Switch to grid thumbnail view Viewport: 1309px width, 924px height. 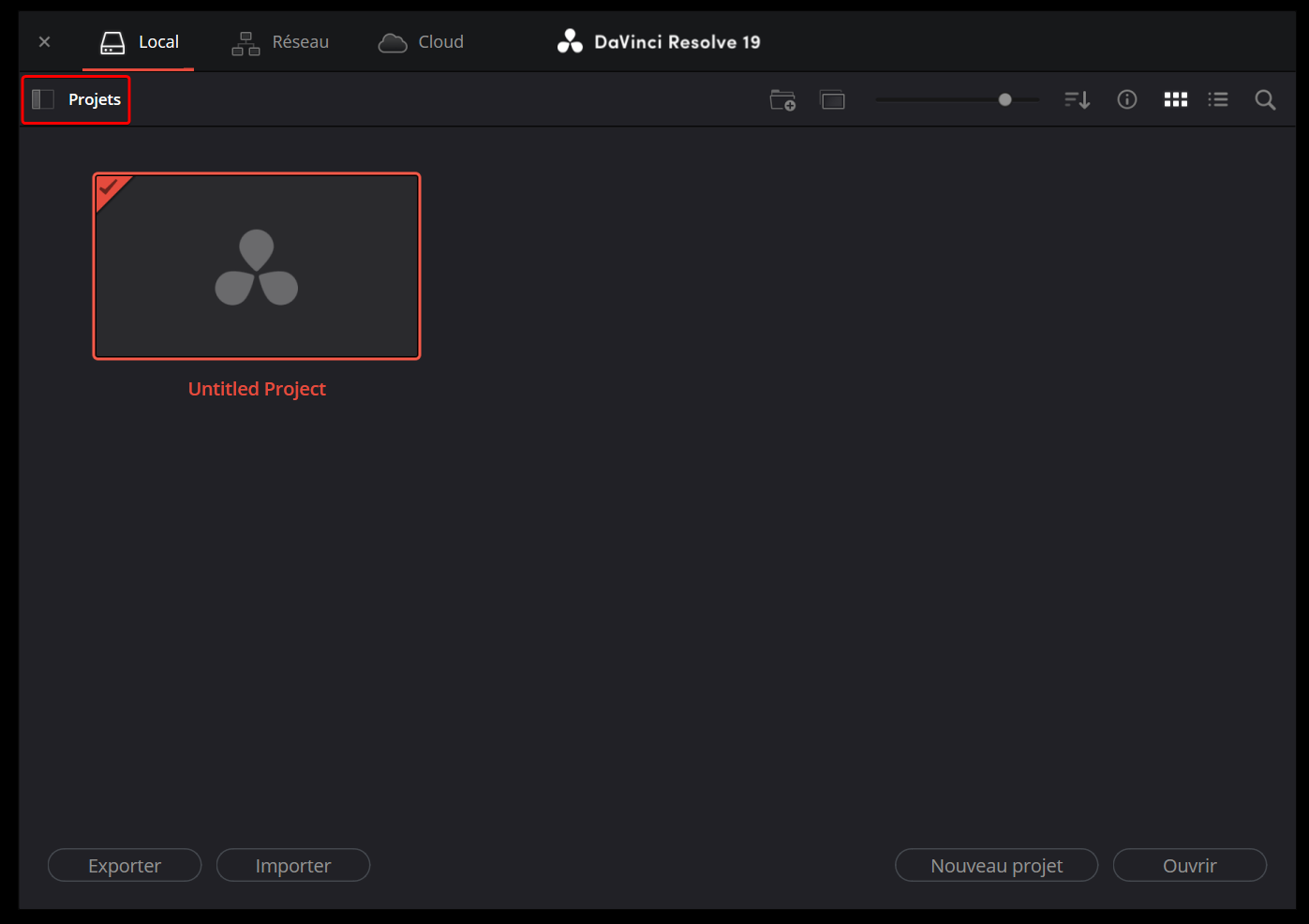coord(1176,99)
